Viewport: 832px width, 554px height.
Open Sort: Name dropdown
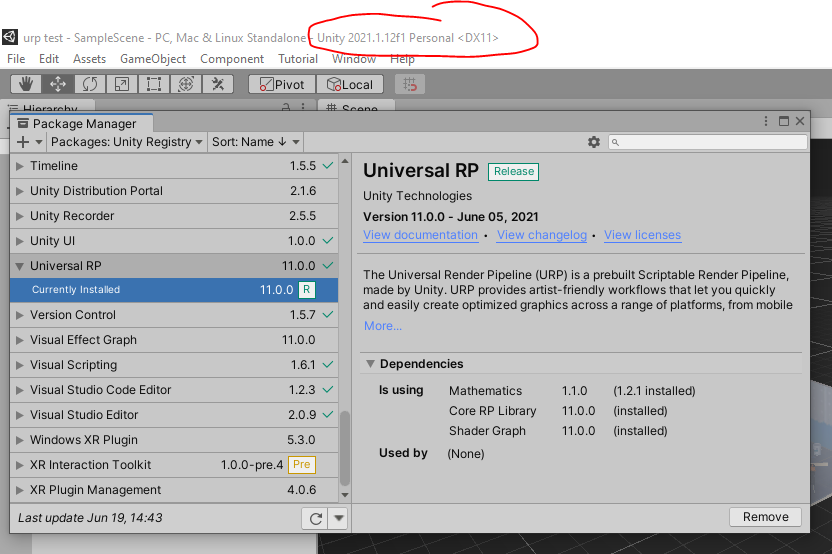256,142
